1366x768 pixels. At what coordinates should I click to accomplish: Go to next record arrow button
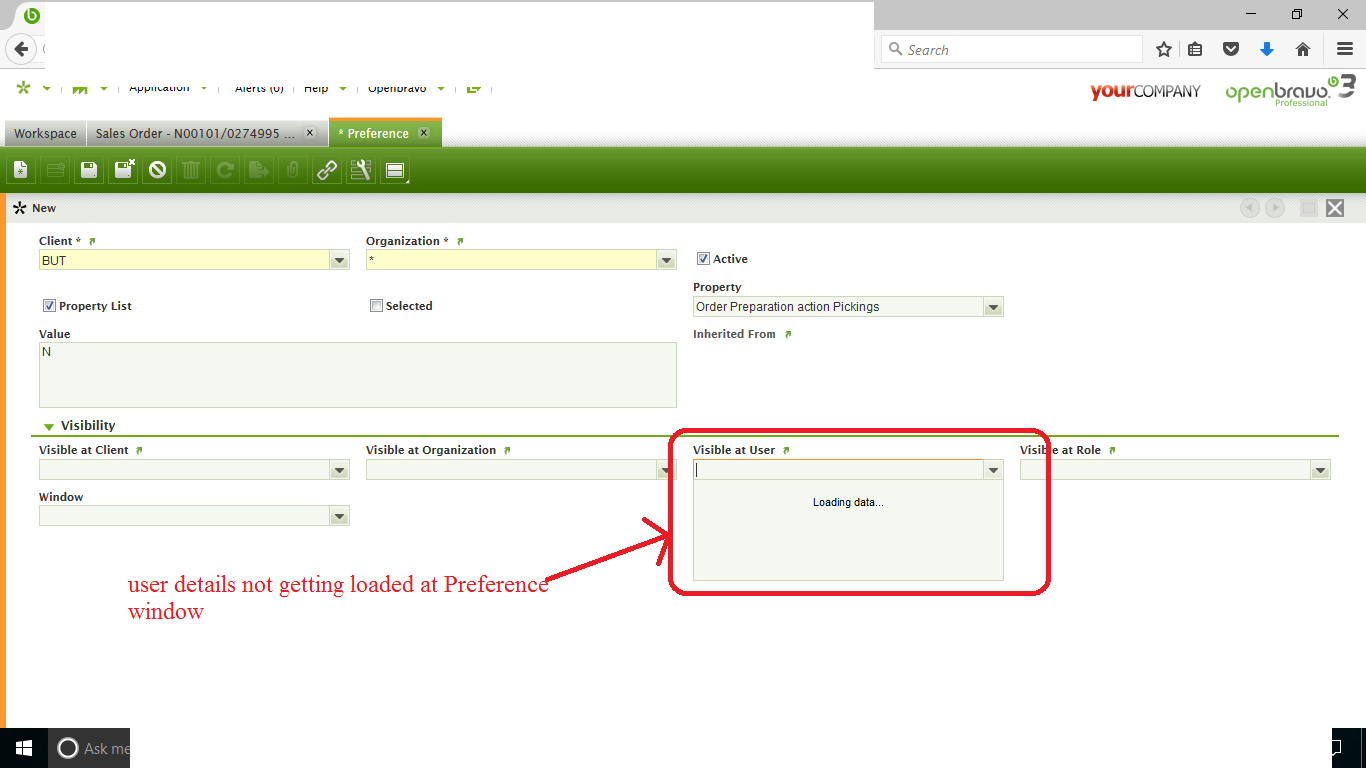point(1275,208)
